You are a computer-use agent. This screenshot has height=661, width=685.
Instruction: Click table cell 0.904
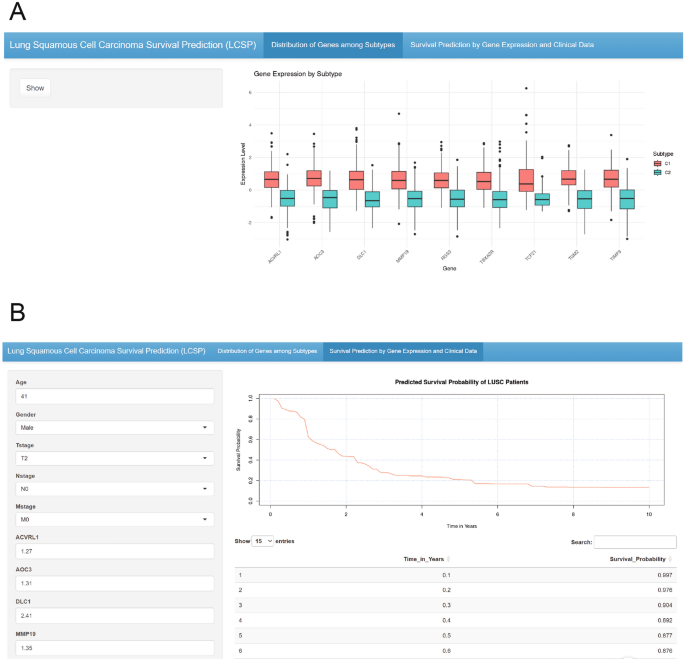(x=665, y=606)
